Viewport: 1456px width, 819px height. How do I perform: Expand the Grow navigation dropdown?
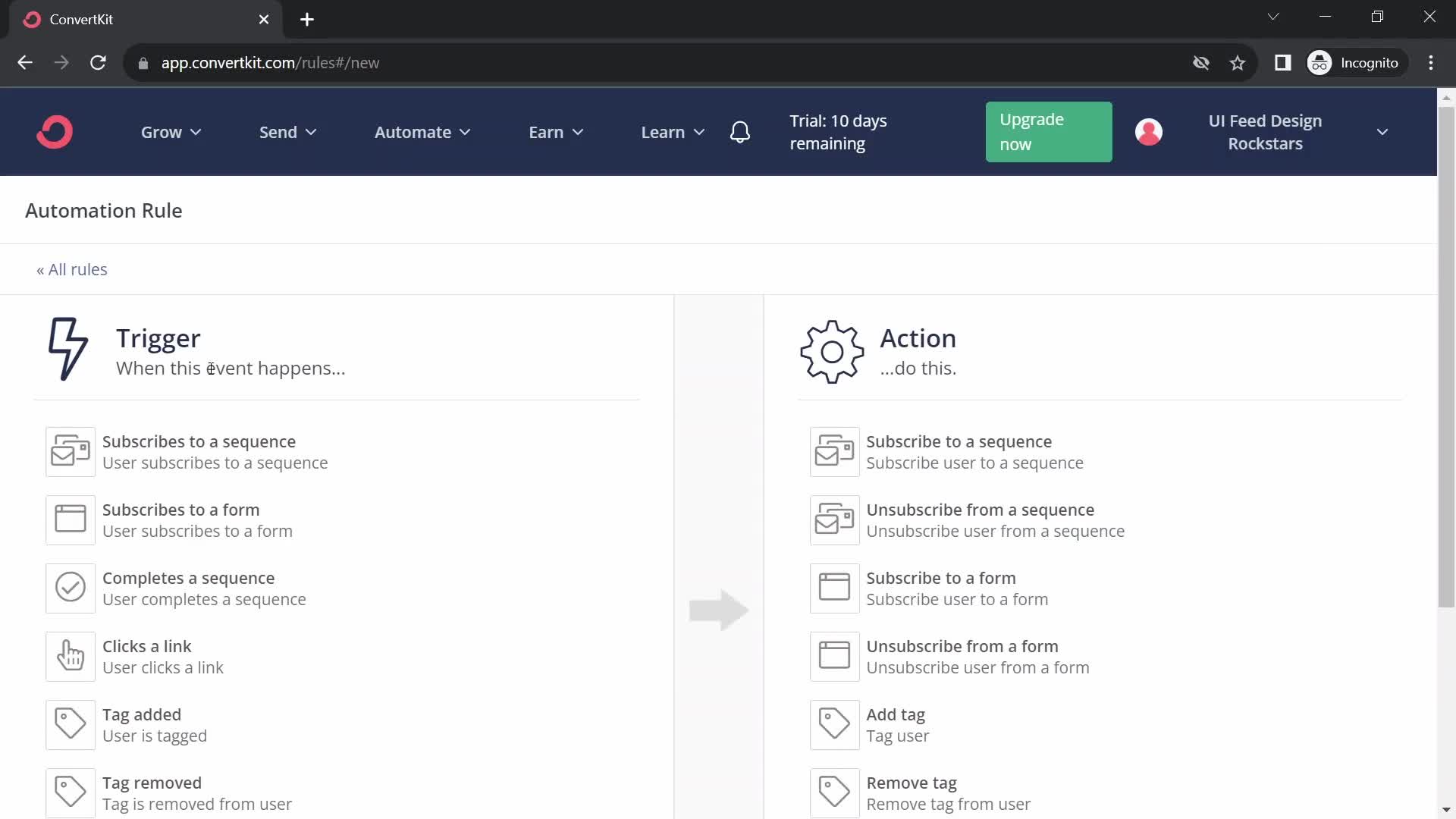(x=169, y=131)
